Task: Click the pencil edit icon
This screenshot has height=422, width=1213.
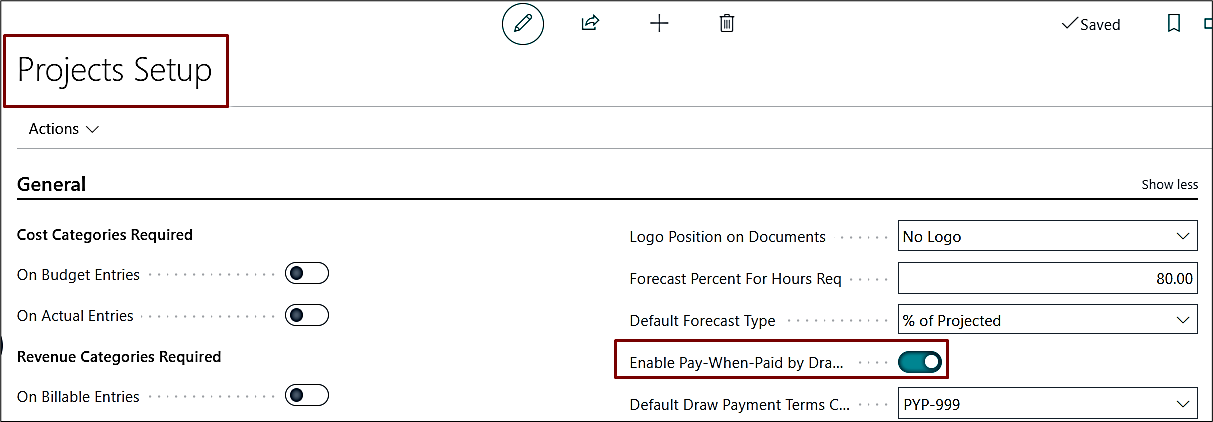Action: (x=522, y=24)
